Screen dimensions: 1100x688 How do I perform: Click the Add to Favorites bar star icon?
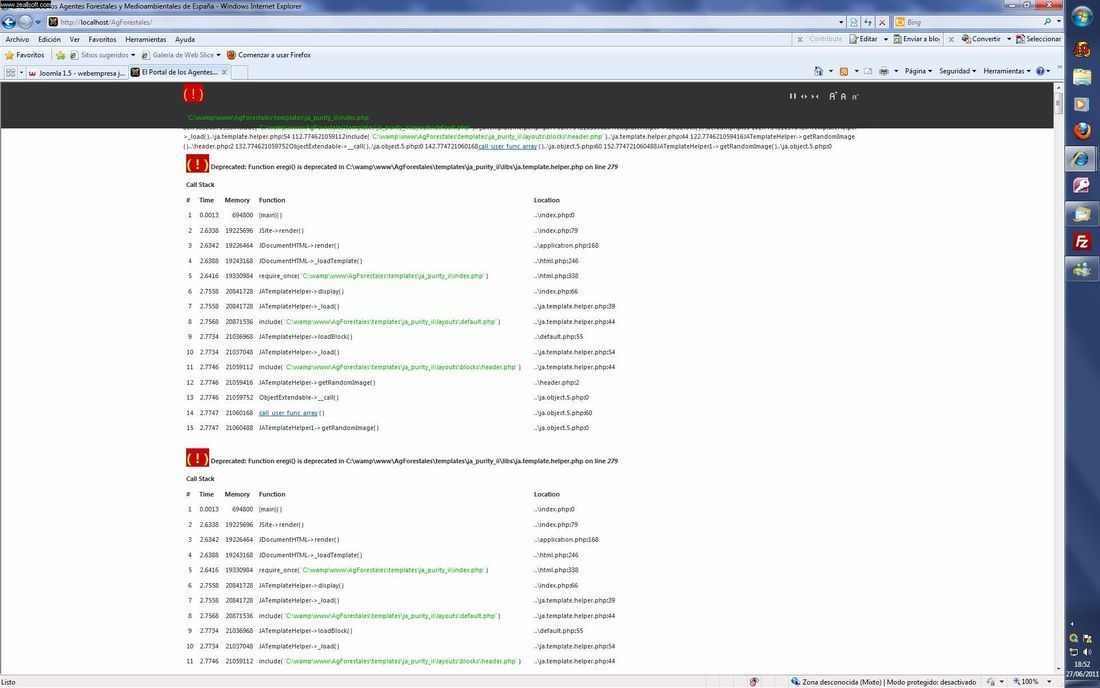click(60, 55)
